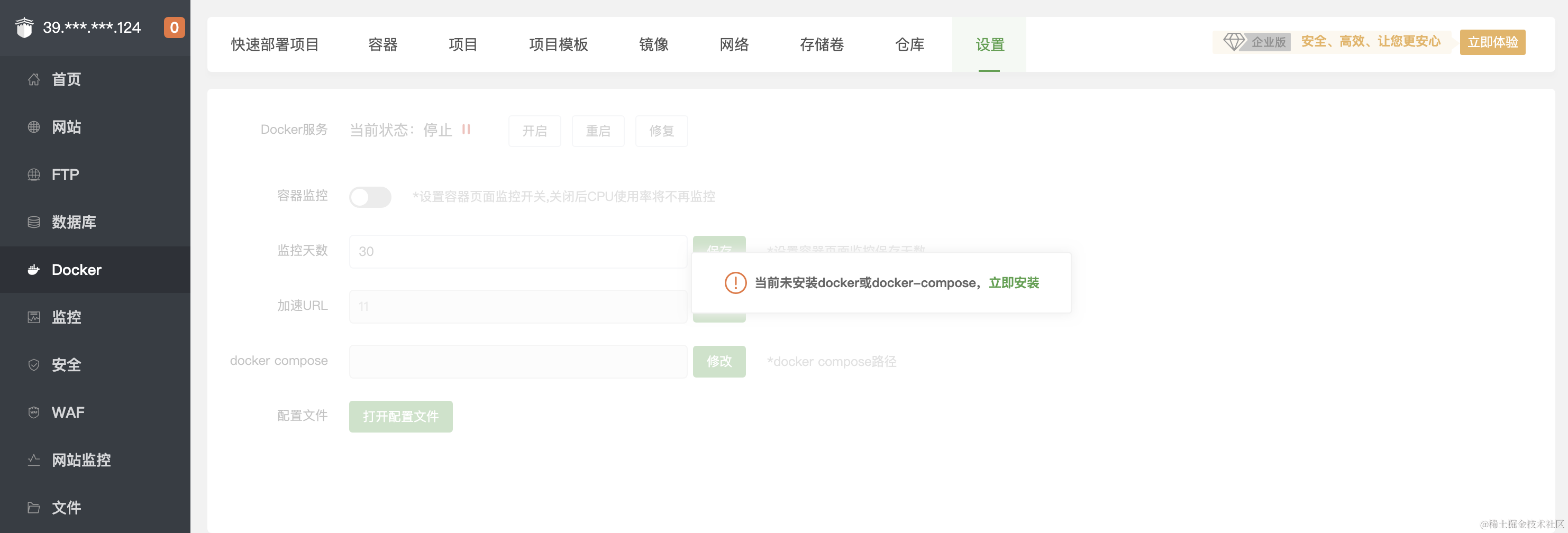Click the Docker whale icon in sidebar

pyautogui.click(x=34, y=270)
